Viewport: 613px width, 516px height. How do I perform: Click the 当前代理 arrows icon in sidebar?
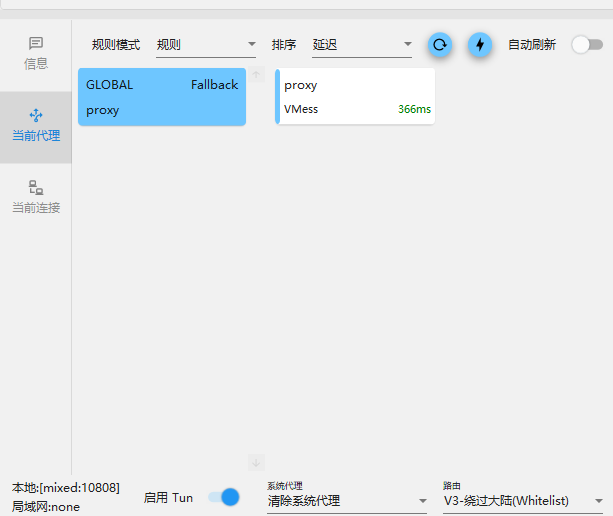tap(36, 115)
